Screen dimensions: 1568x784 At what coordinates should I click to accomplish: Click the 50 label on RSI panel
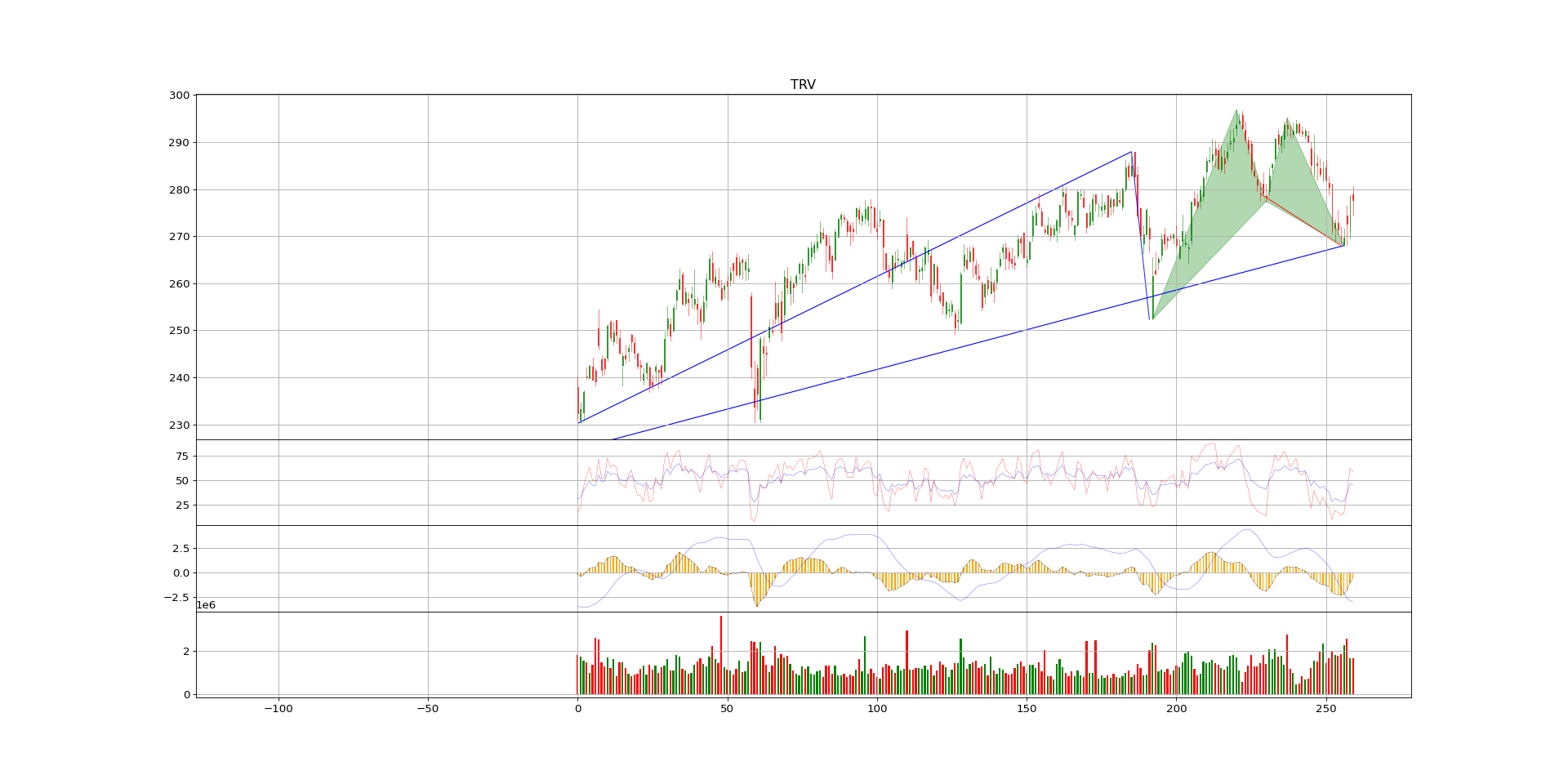click(182, 481)
